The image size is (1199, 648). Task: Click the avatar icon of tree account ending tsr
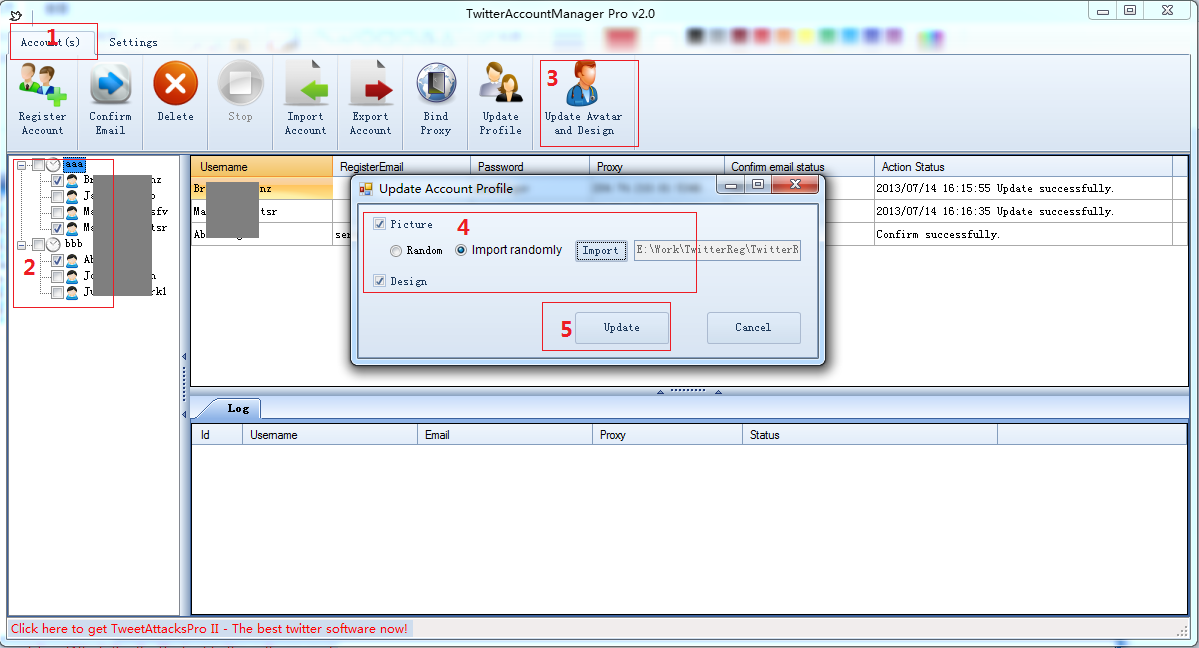tap(73, 228)
